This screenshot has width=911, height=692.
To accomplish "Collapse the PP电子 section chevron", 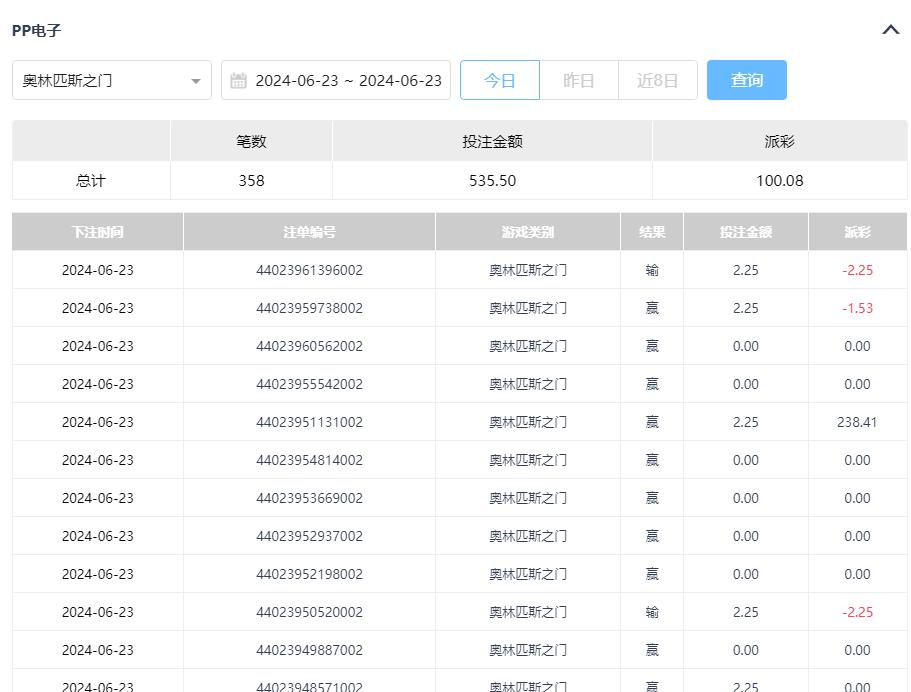I will point(890,30).
